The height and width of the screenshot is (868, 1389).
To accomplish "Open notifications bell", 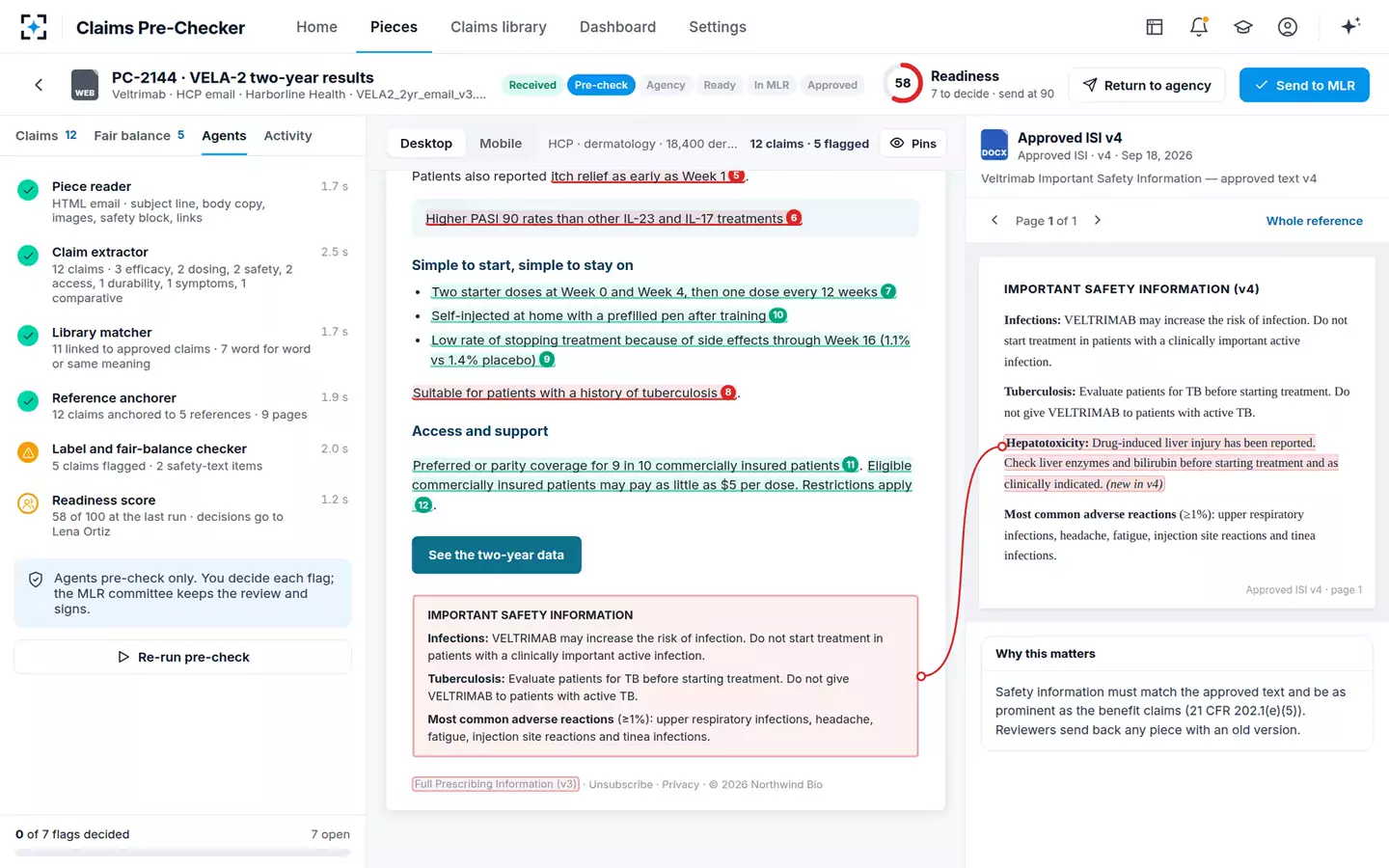I will [1199, 27].
